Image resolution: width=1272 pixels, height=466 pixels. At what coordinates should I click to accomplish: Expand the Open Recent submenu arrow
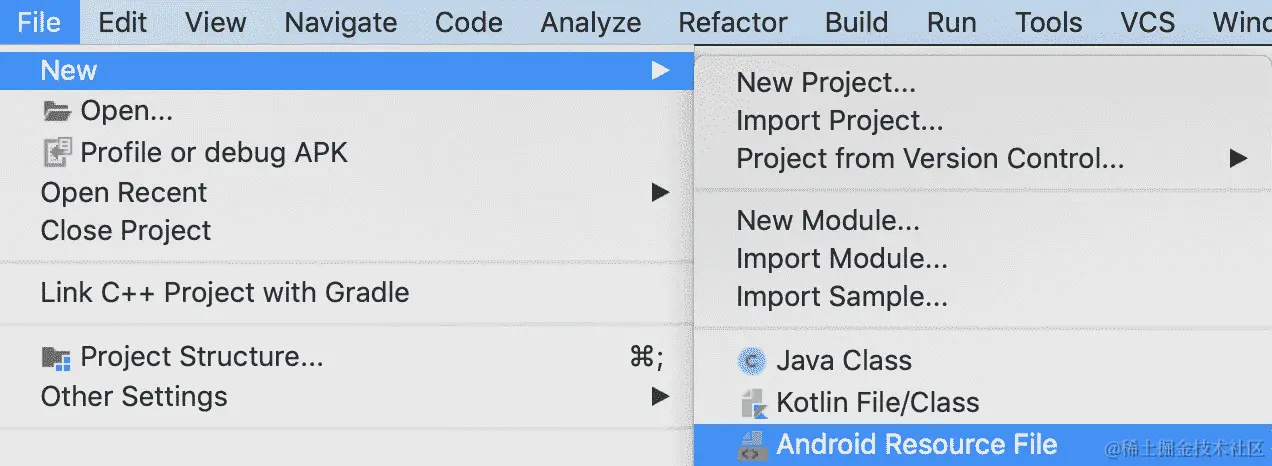(x=660, y=192)
